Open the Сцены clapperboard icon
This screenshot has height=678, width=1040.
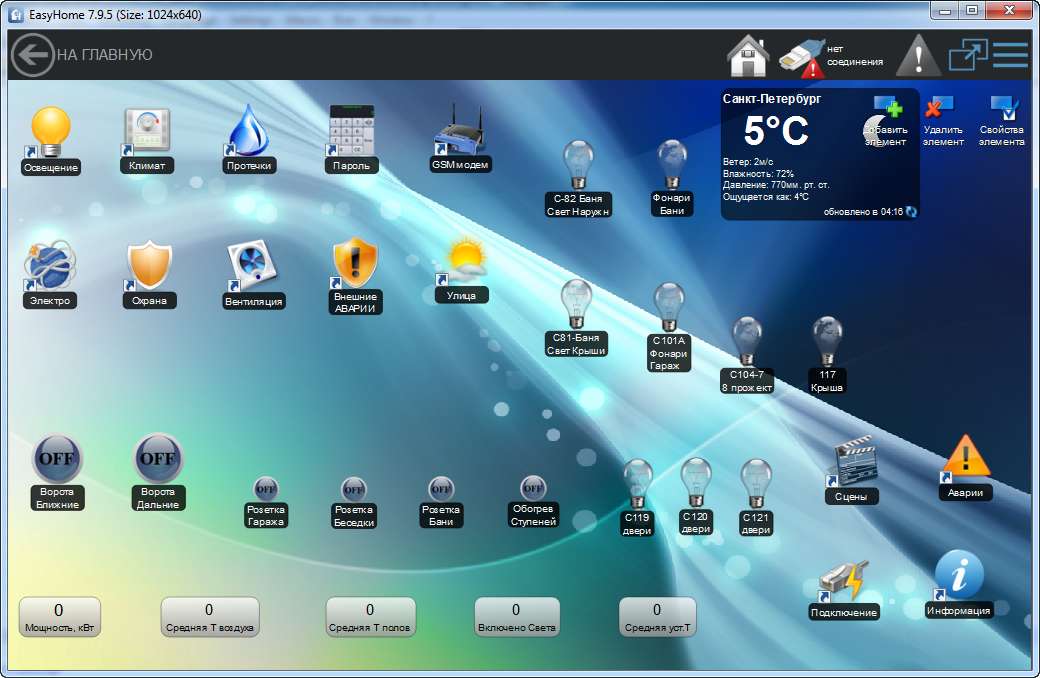tap(855, 462)
